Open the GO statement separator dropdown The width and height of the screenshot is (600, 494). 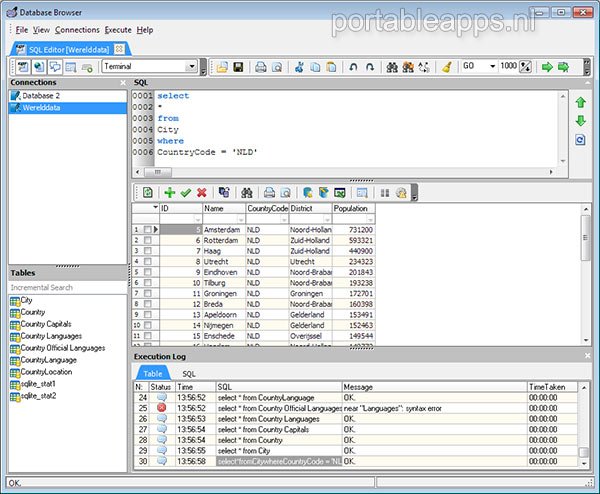pos(491,67)
